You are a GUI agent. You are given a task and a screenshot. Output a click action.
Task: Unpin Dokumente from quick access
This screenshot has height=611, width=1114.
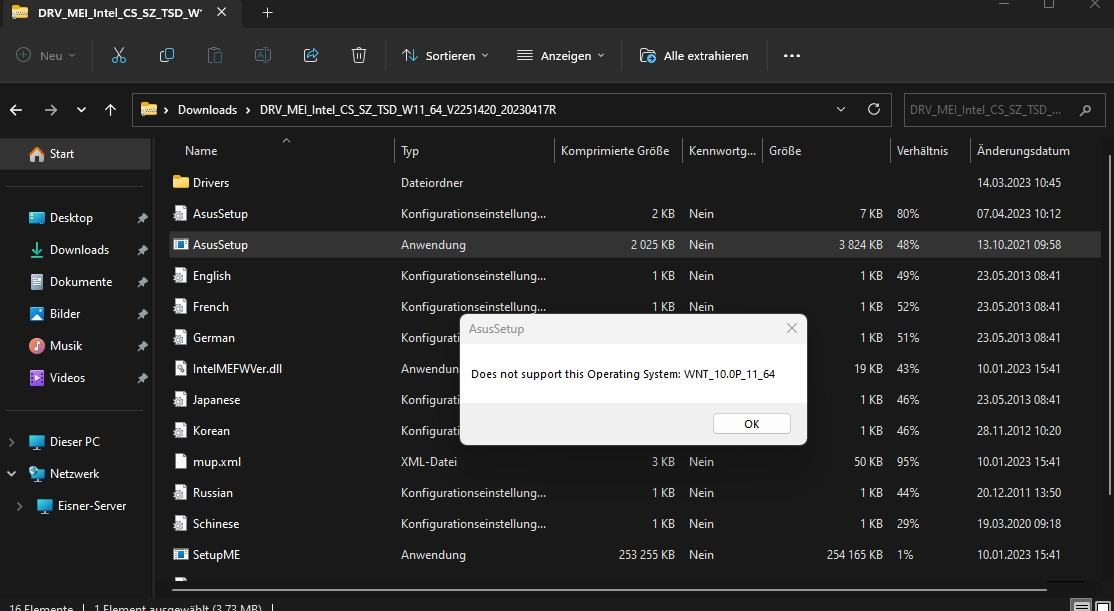click(x=142, y=282)
